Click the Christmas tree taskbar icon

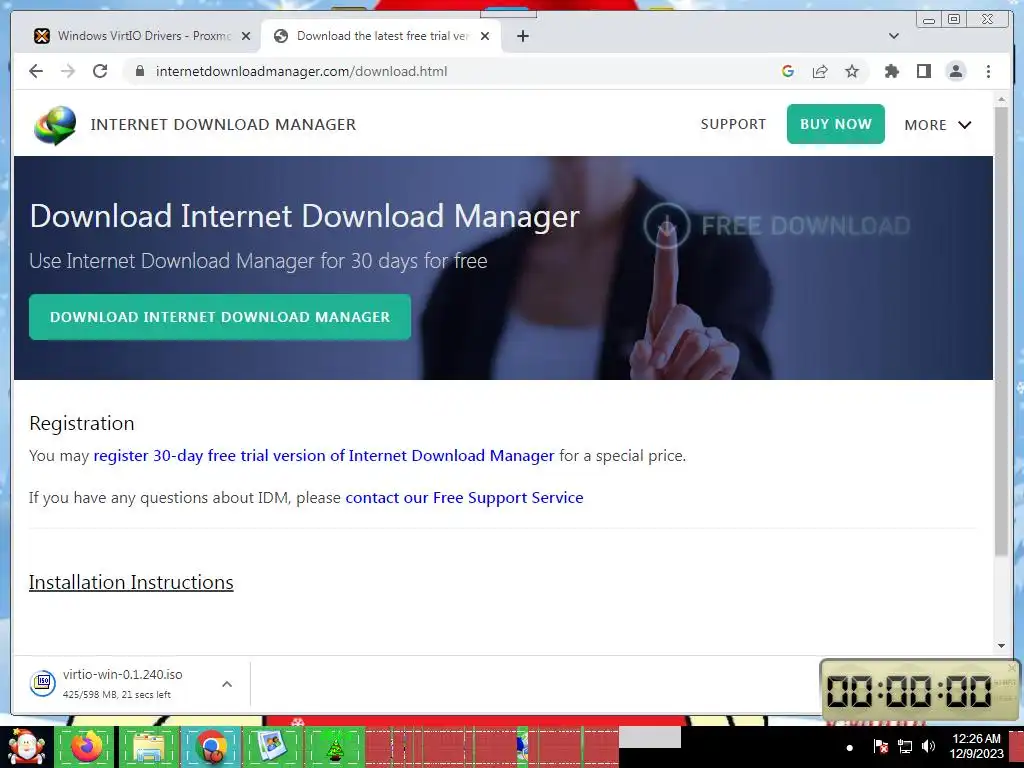(x=335, y=747)
